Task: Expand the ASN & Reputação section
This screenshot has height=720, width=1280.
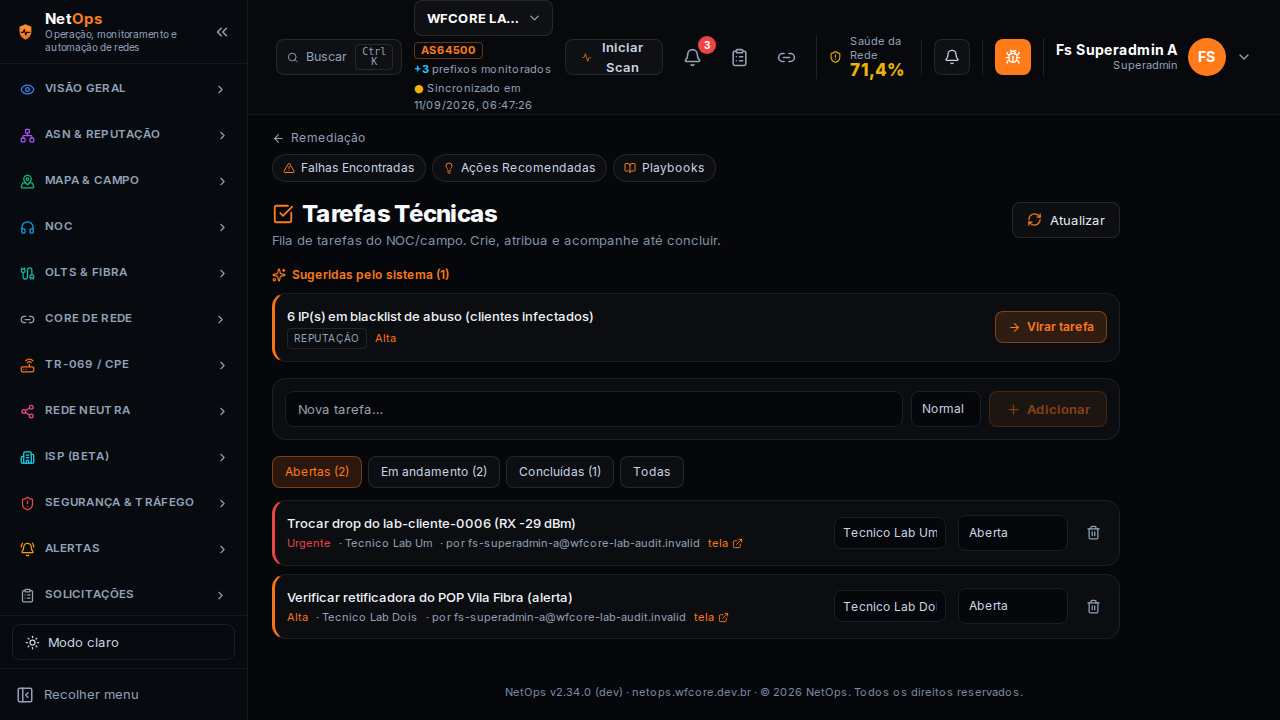Action: pyautogui.click(x=221, y=135)
